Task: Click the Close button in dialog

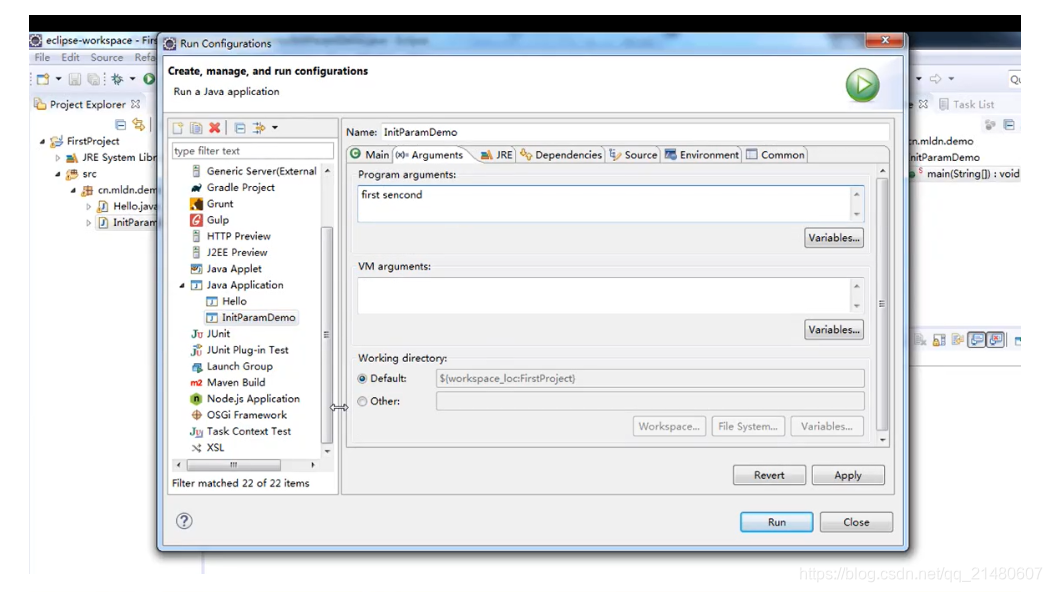Action: pyautogui.click(x=856, y=522)
